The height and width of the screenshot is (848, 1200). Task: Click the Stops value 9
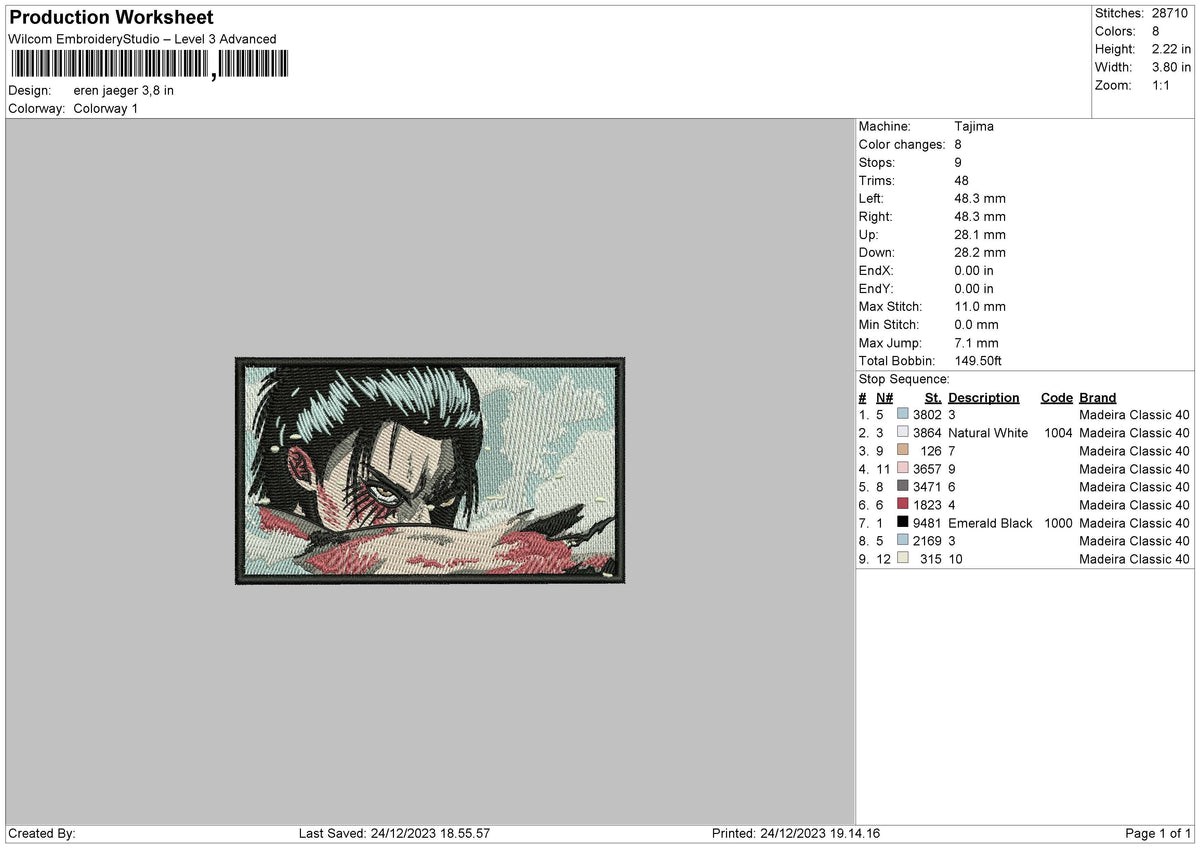pyautogui.click(x=959, y=163)
